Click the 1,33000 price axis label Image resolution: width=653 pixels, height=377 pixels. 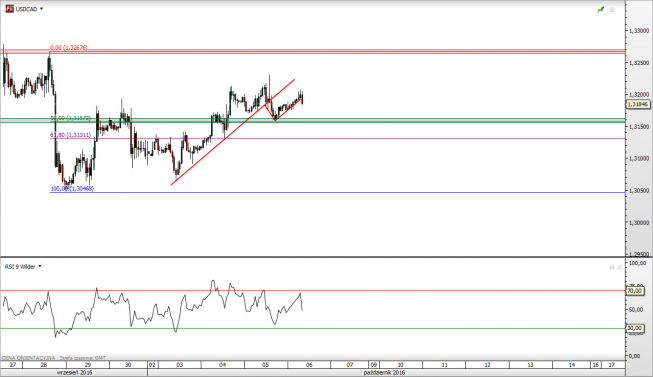click(639, 31)
